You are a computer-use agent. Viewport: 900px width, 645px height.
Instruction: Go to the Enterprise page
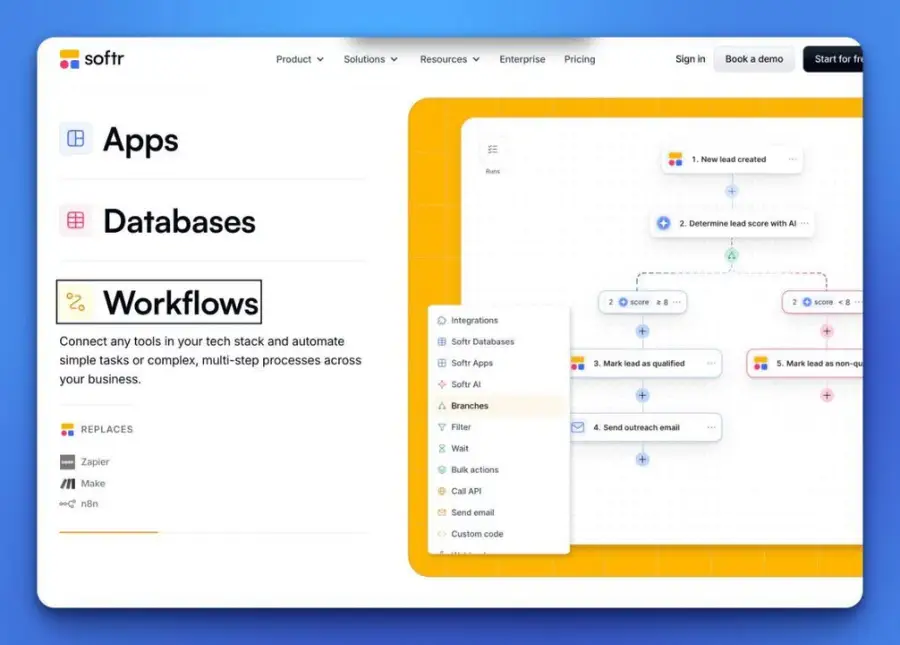(522, 59)
